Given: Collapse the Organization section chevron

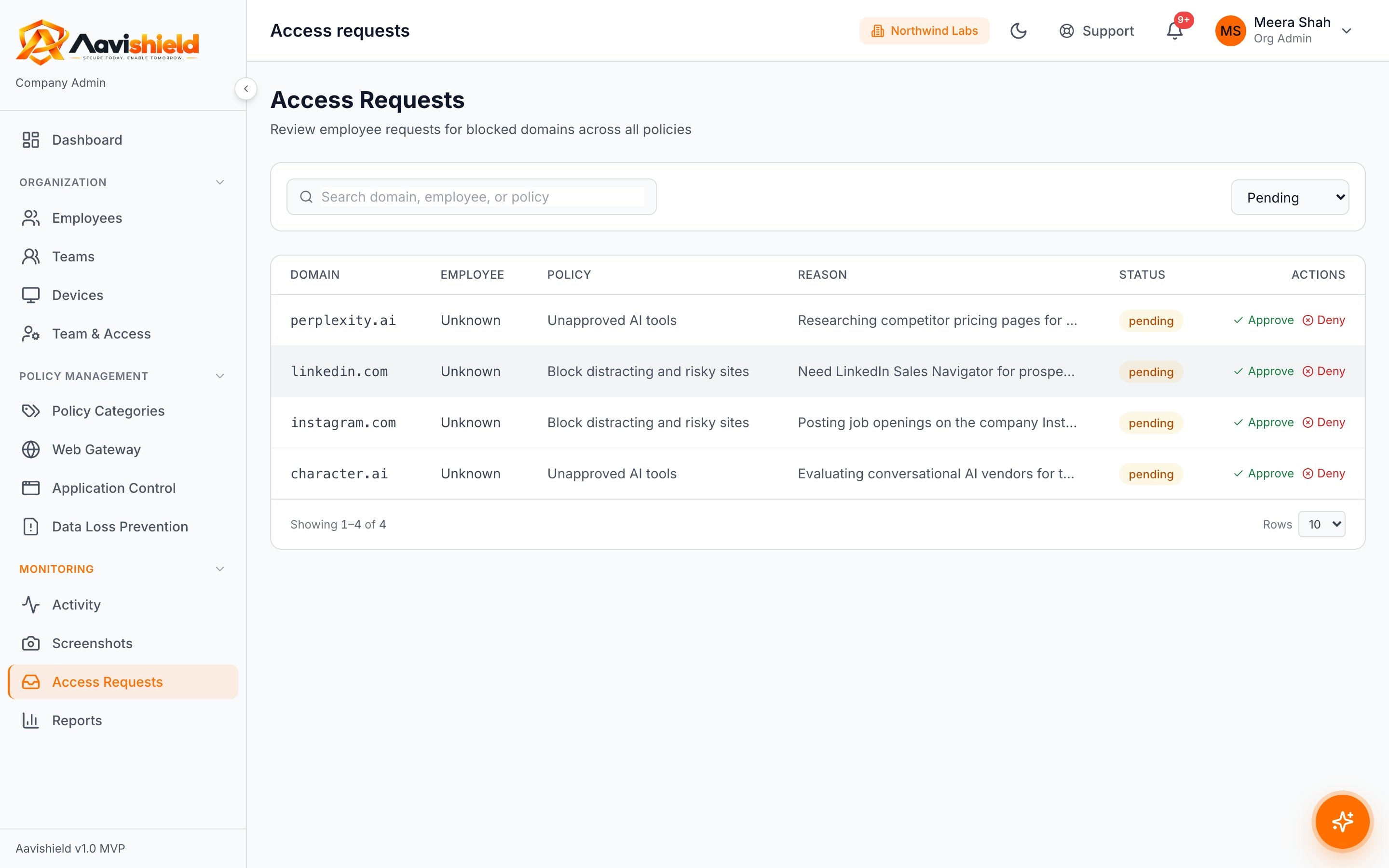Looking at the screenshot, I should [219, 183].
